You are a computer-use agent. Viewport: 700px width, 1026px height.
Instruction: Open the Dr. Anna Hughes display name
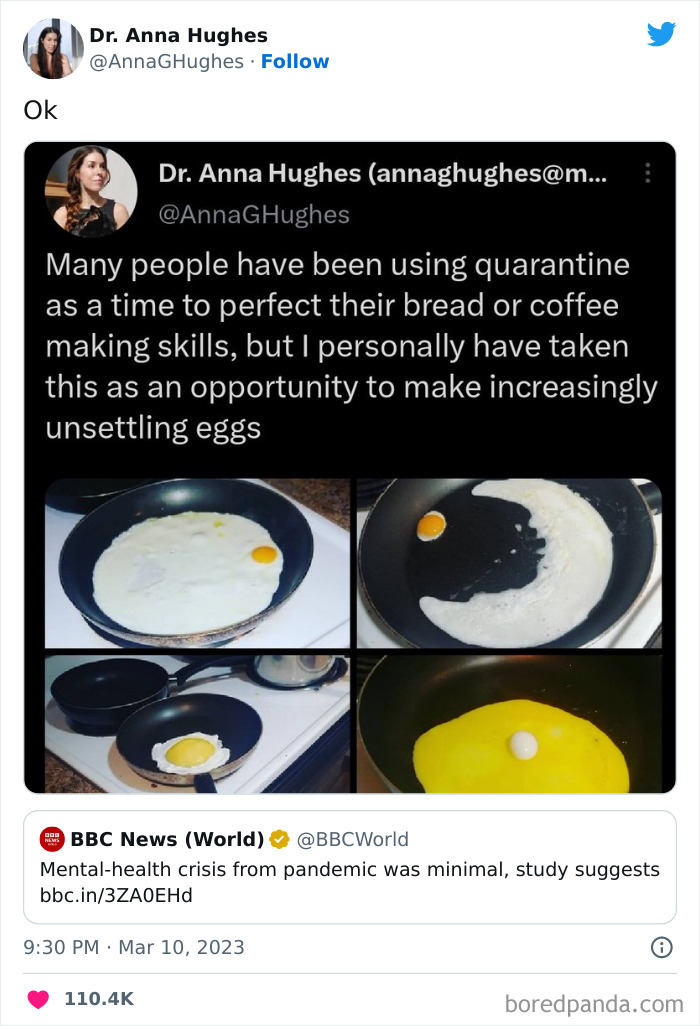click(179, 35)
